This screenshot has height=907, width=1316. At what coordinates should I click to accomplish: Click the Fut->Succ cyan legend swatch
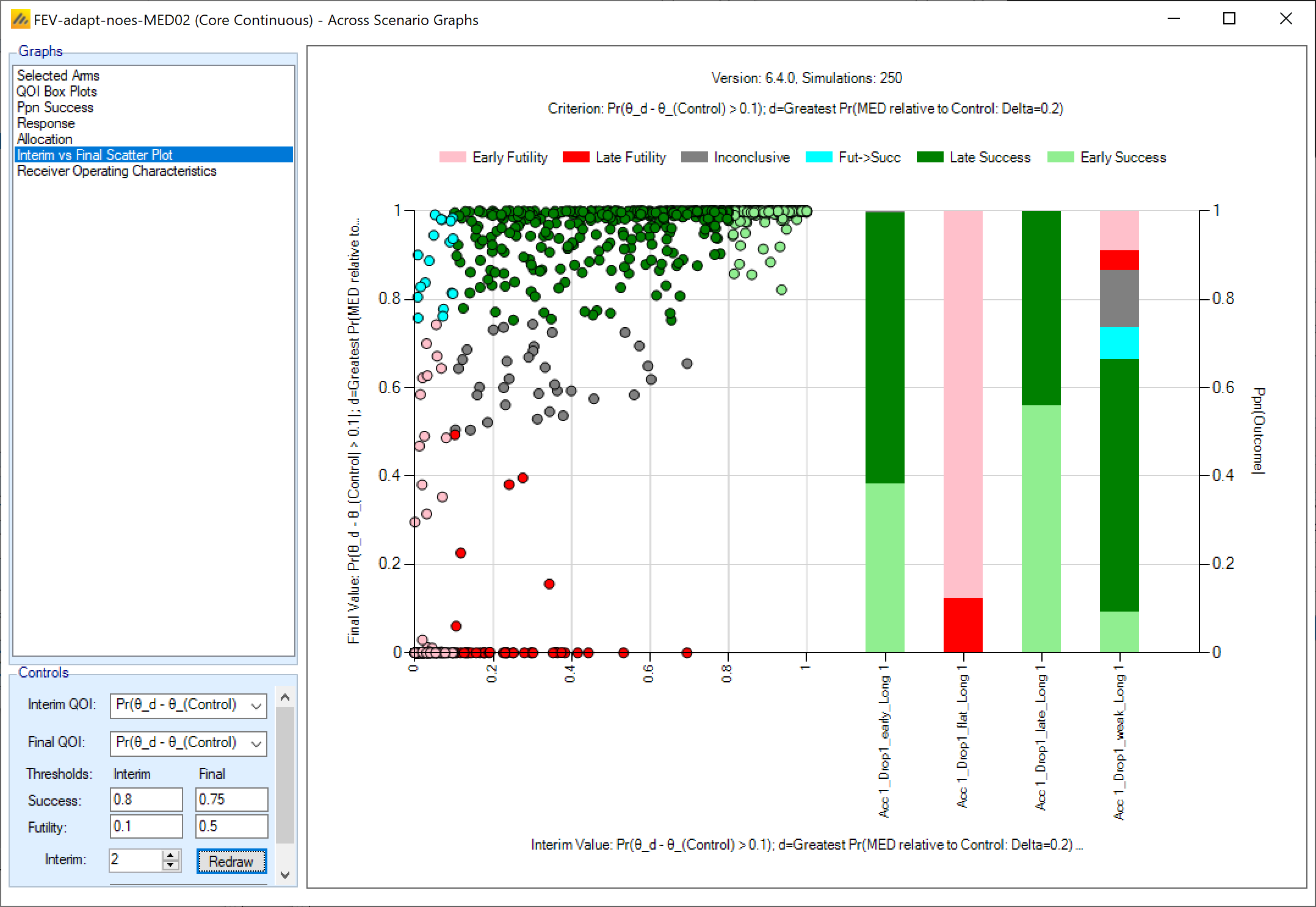[819, 157]
